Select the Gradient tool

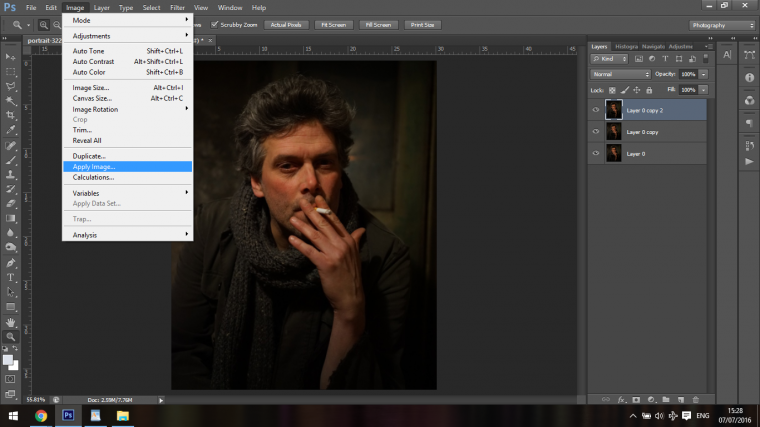point(10,218)
